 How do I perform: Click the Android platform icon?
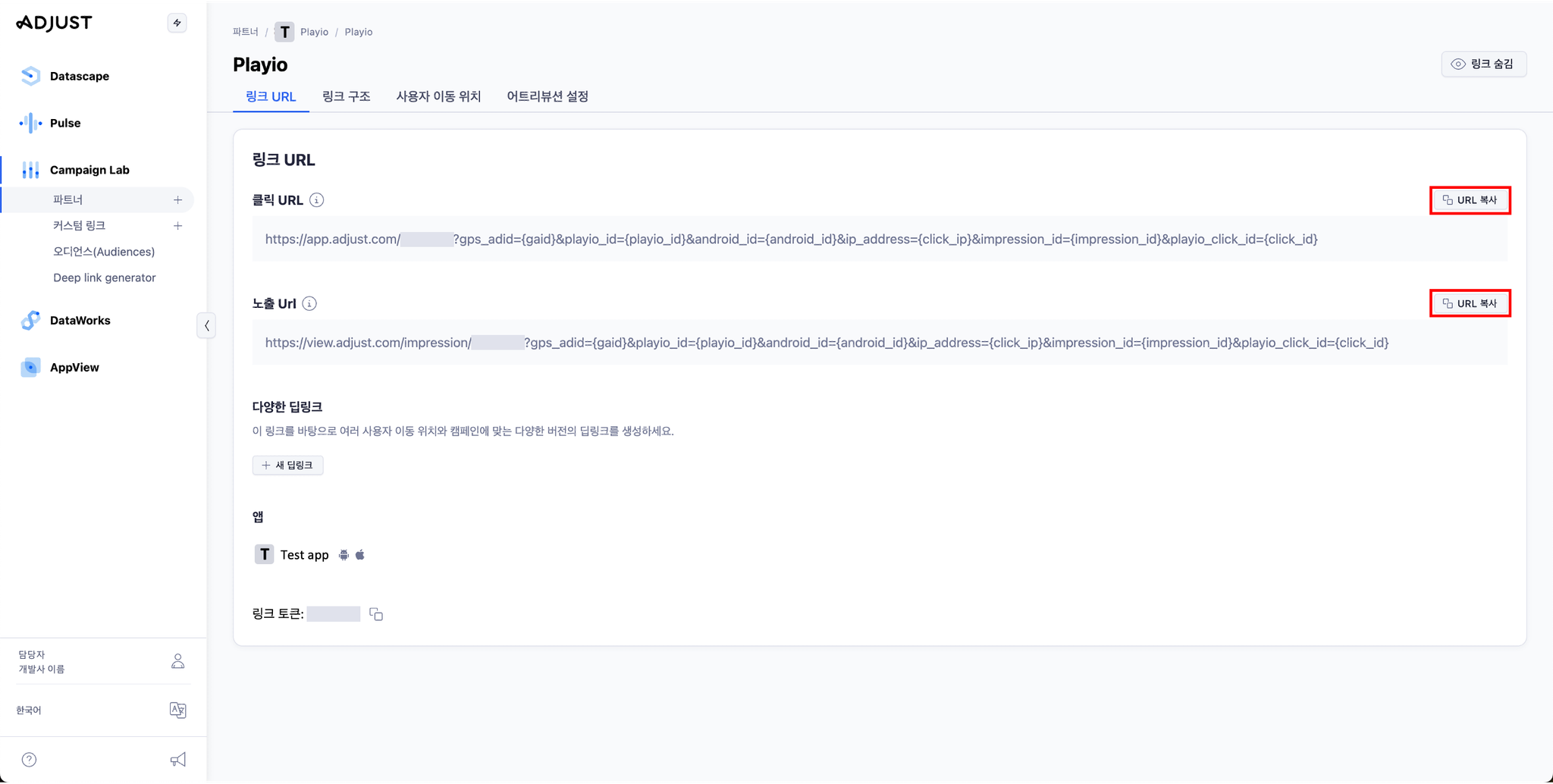[x=344, y=555]
